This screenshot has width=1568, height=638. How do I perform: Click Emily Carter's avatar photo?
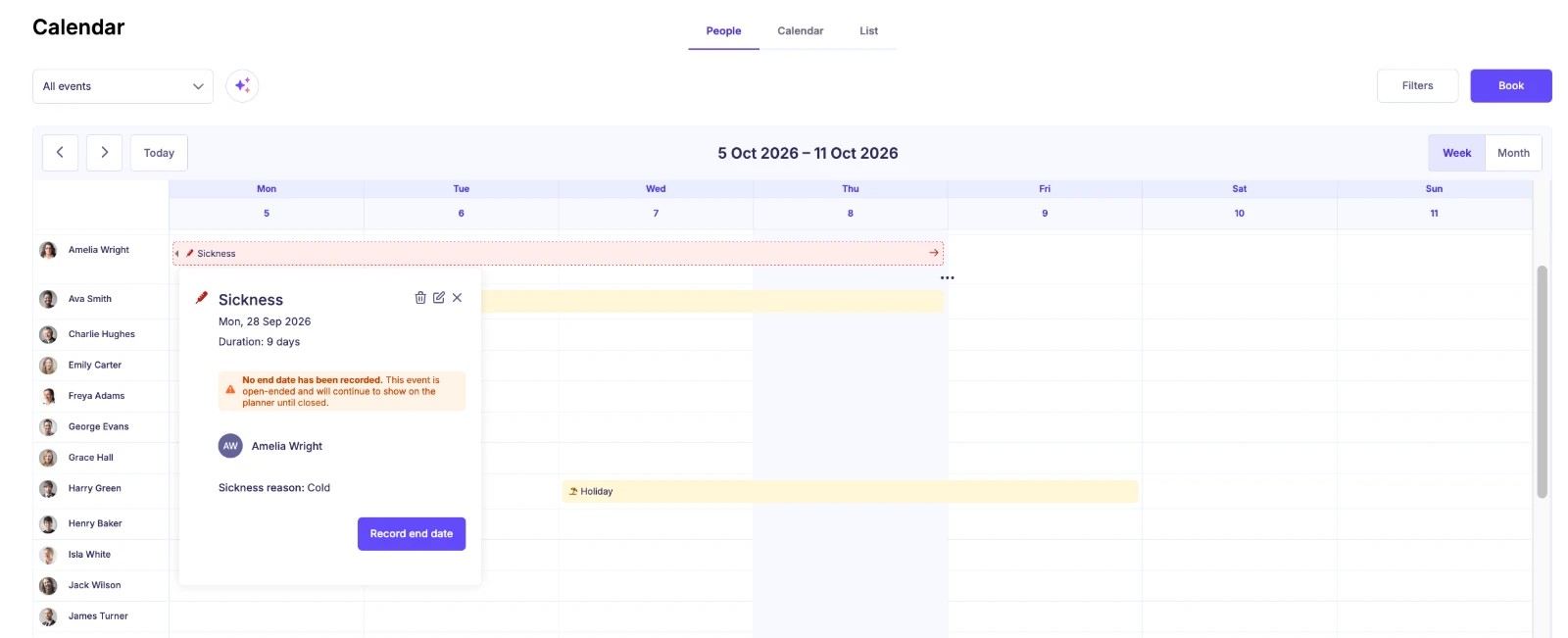(48, 366)
